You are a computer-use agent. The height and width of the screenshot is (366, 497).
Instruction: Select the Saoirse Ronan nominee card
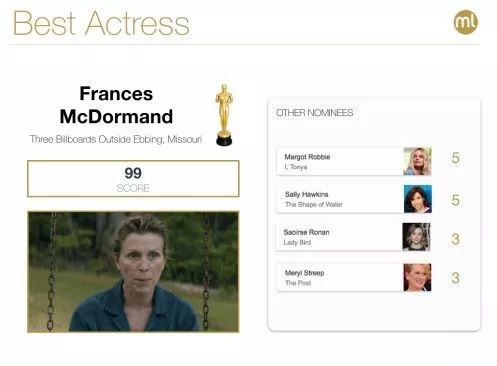tap(353, 237)
